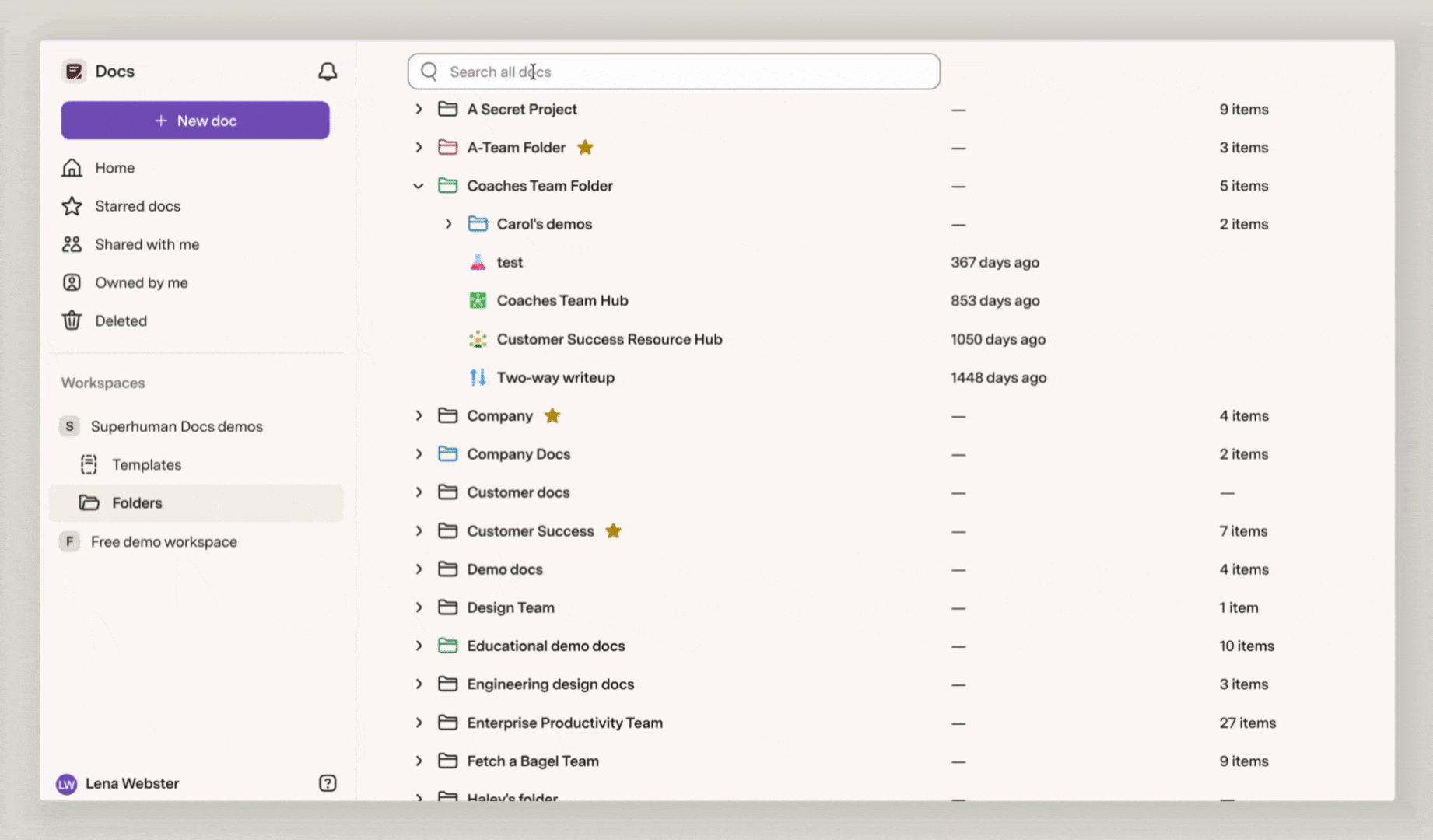Collapse the Coaches Team Folder
Viewport: 1433px width, 840px height.
pos(419,186)
